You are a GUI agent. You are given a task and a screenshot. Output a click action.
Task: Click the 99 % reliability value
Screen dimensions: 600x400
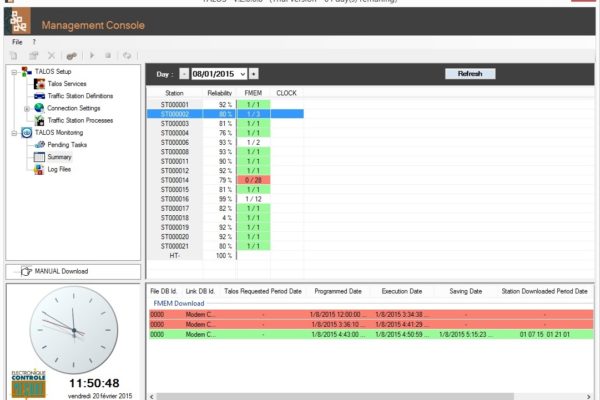(x=225, y=199)
